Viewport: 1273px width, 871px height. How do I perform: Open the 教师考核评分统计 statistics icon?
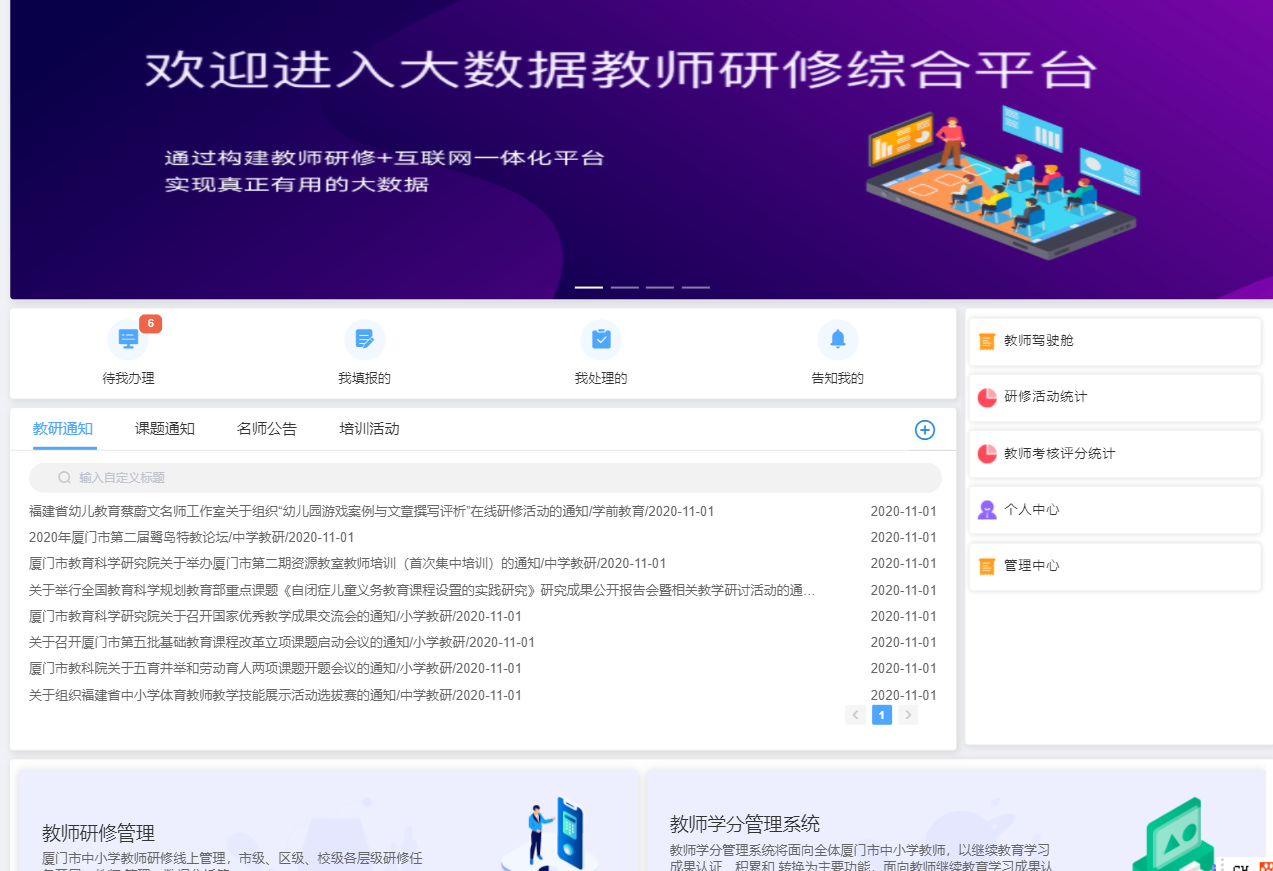988,453
